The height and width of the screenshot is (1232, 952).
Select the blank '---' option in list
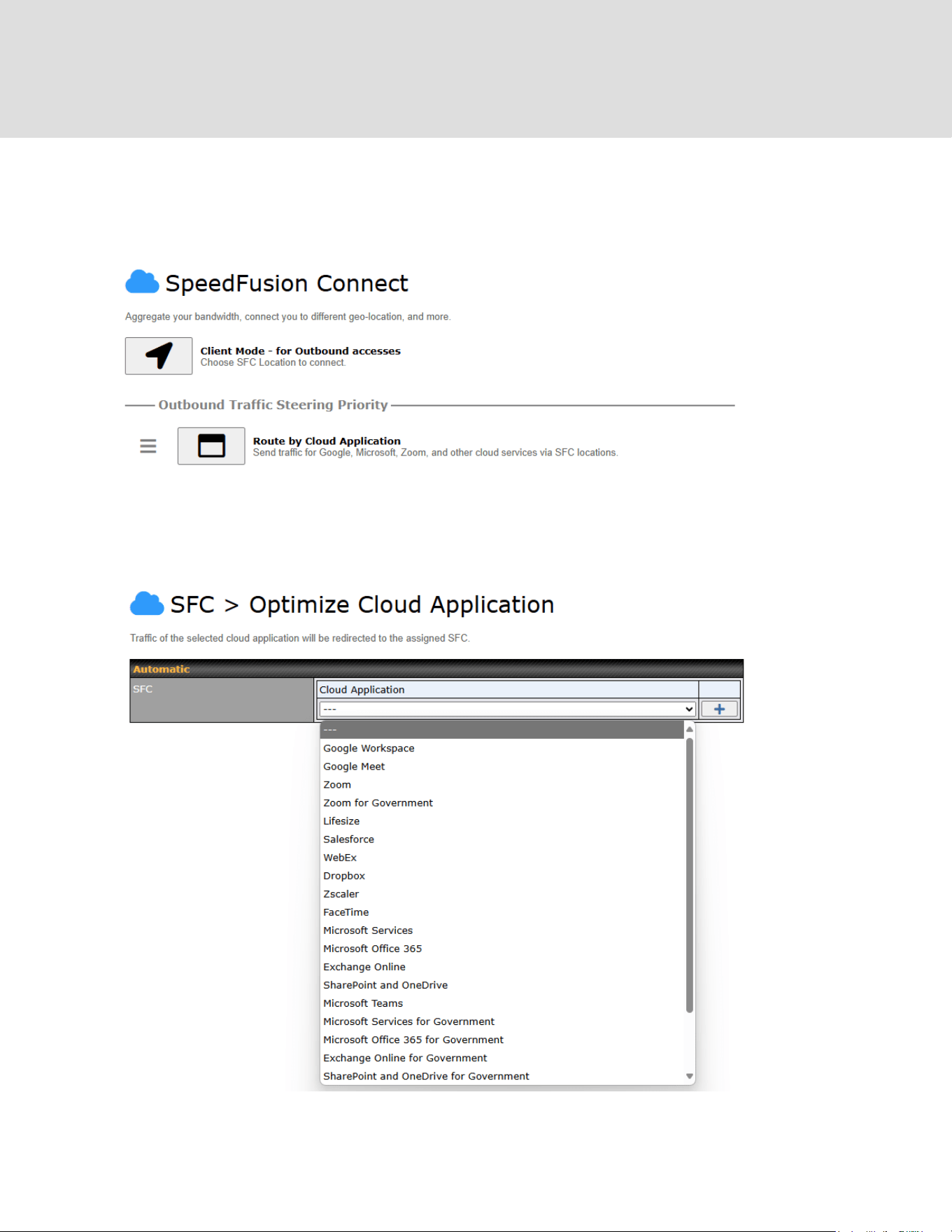click(x=502, y=730)
